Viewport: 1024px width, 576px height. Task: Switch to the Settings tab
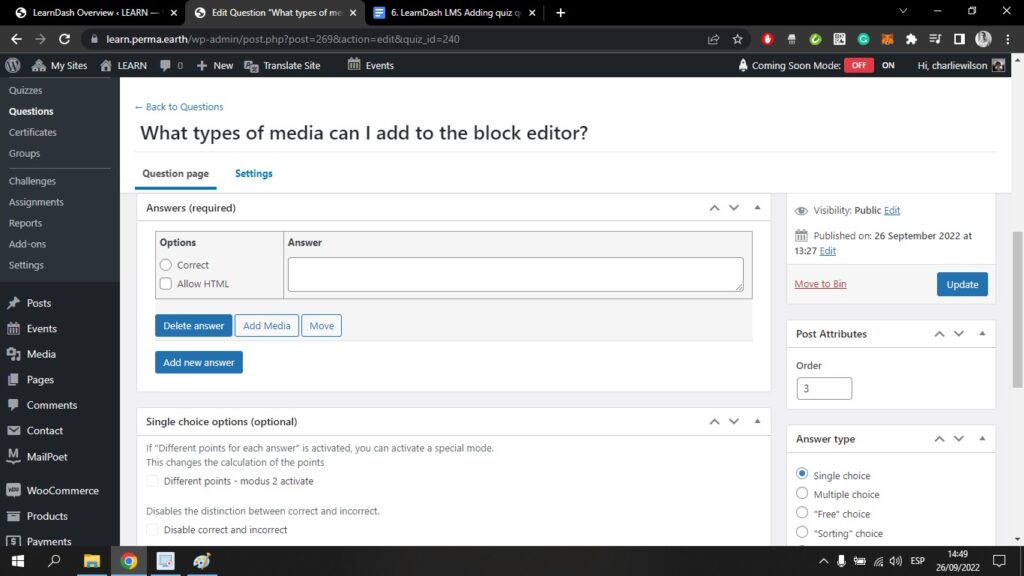[x=253, y=173]
